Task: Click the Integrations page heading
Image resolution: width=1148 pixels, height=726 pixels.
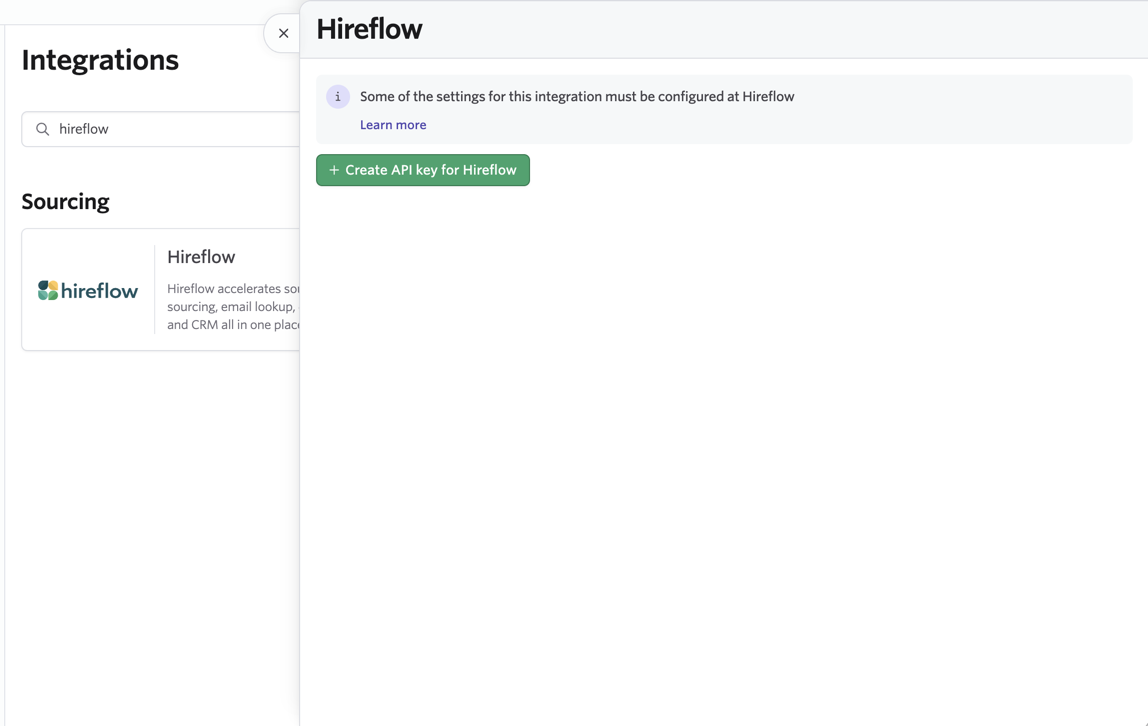Action: tap(100, 60)
